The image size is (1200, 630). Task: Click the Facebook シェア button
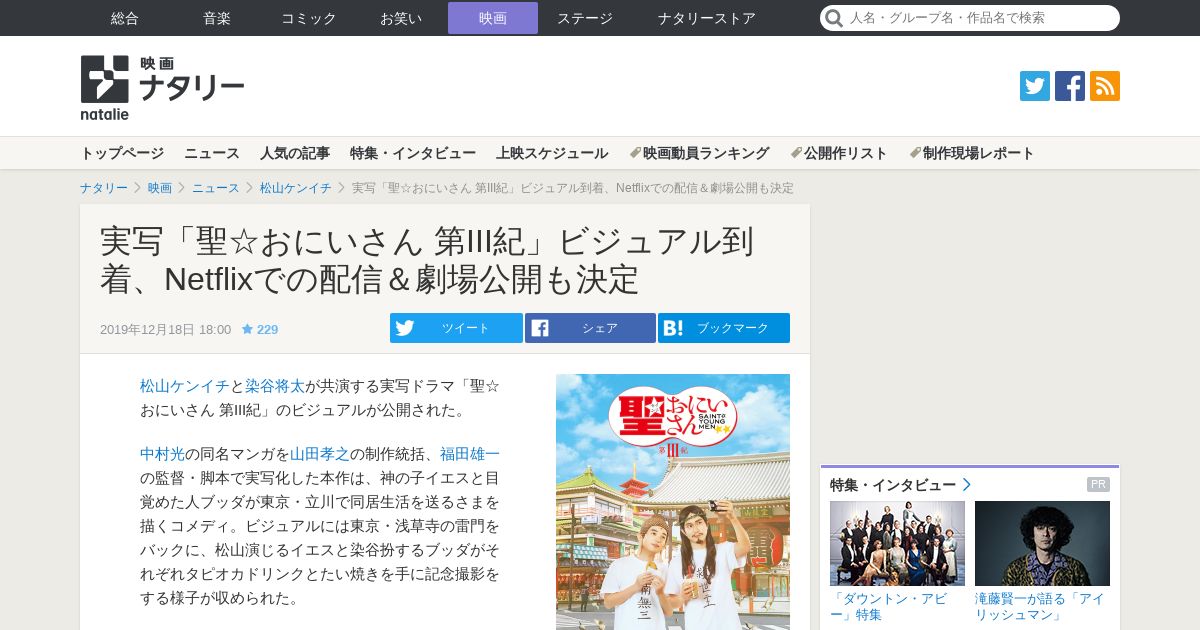[x=590, y=328]
